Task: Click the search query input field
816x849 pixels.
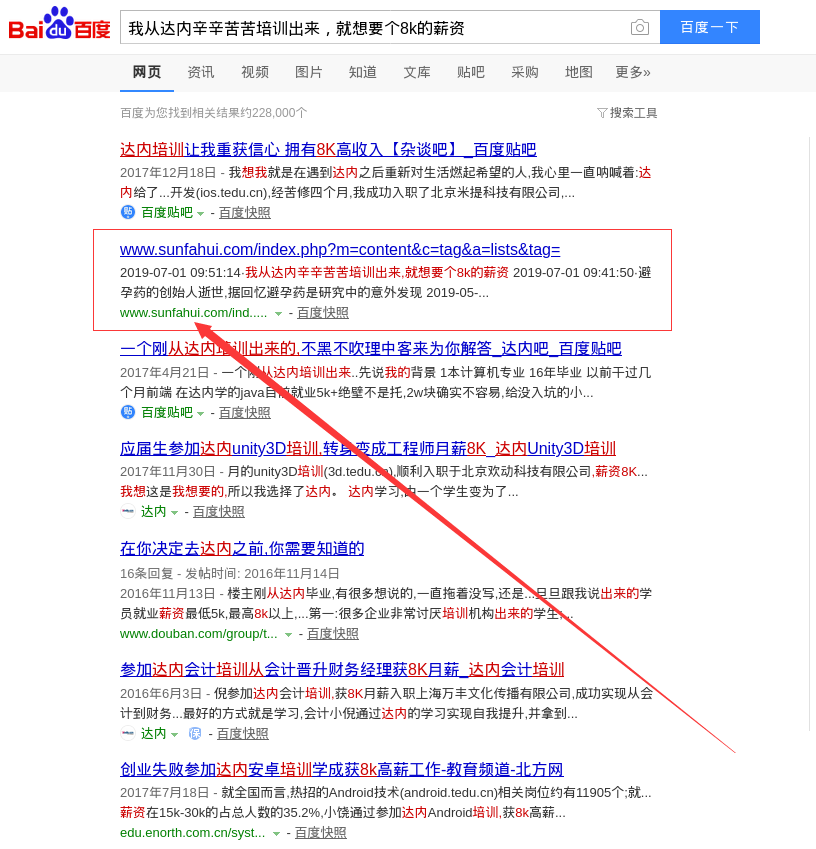Action: (x=374, y=28)
